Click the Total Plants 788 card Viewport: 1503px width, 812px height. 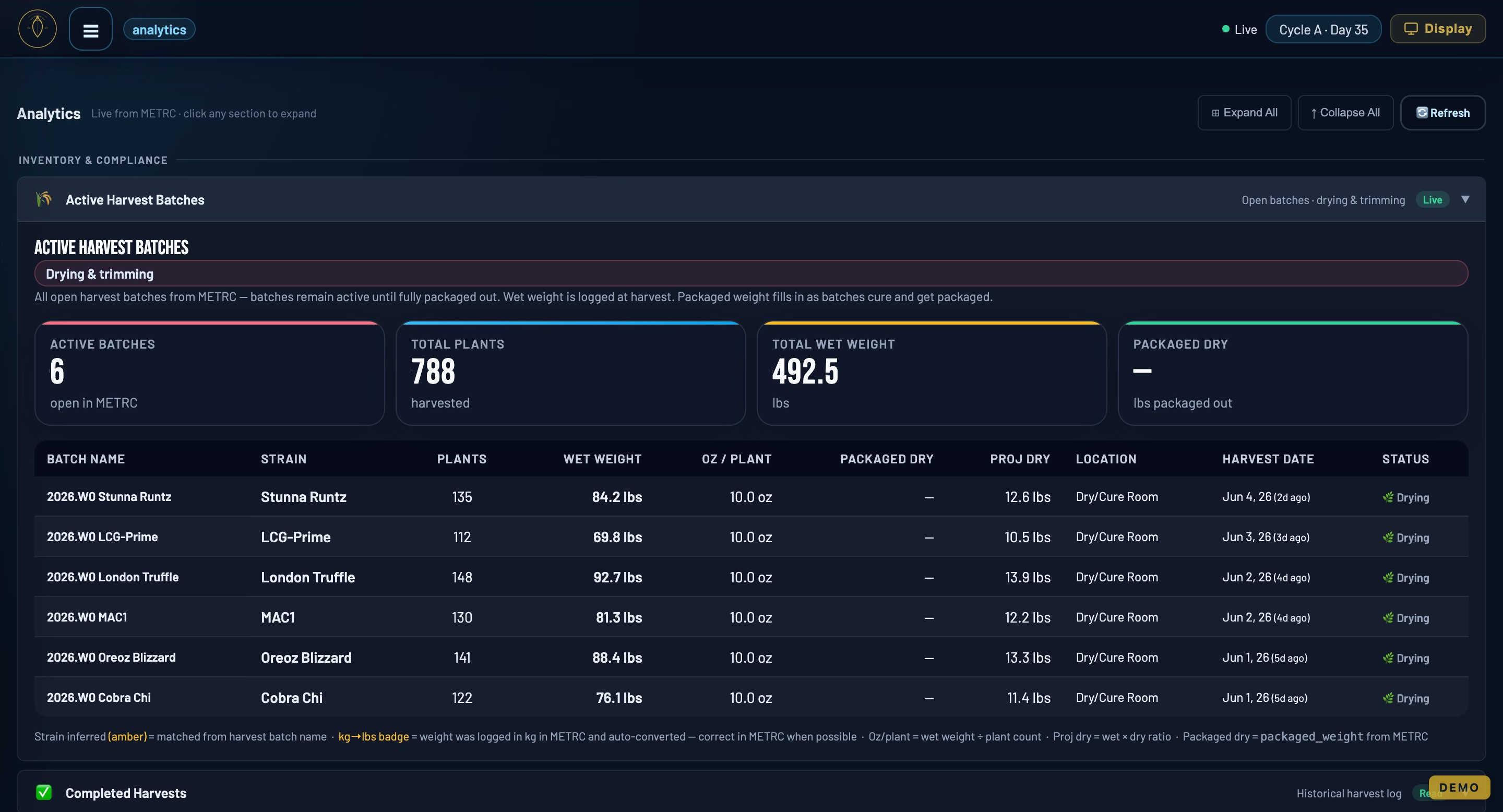(x=570, y=373)
